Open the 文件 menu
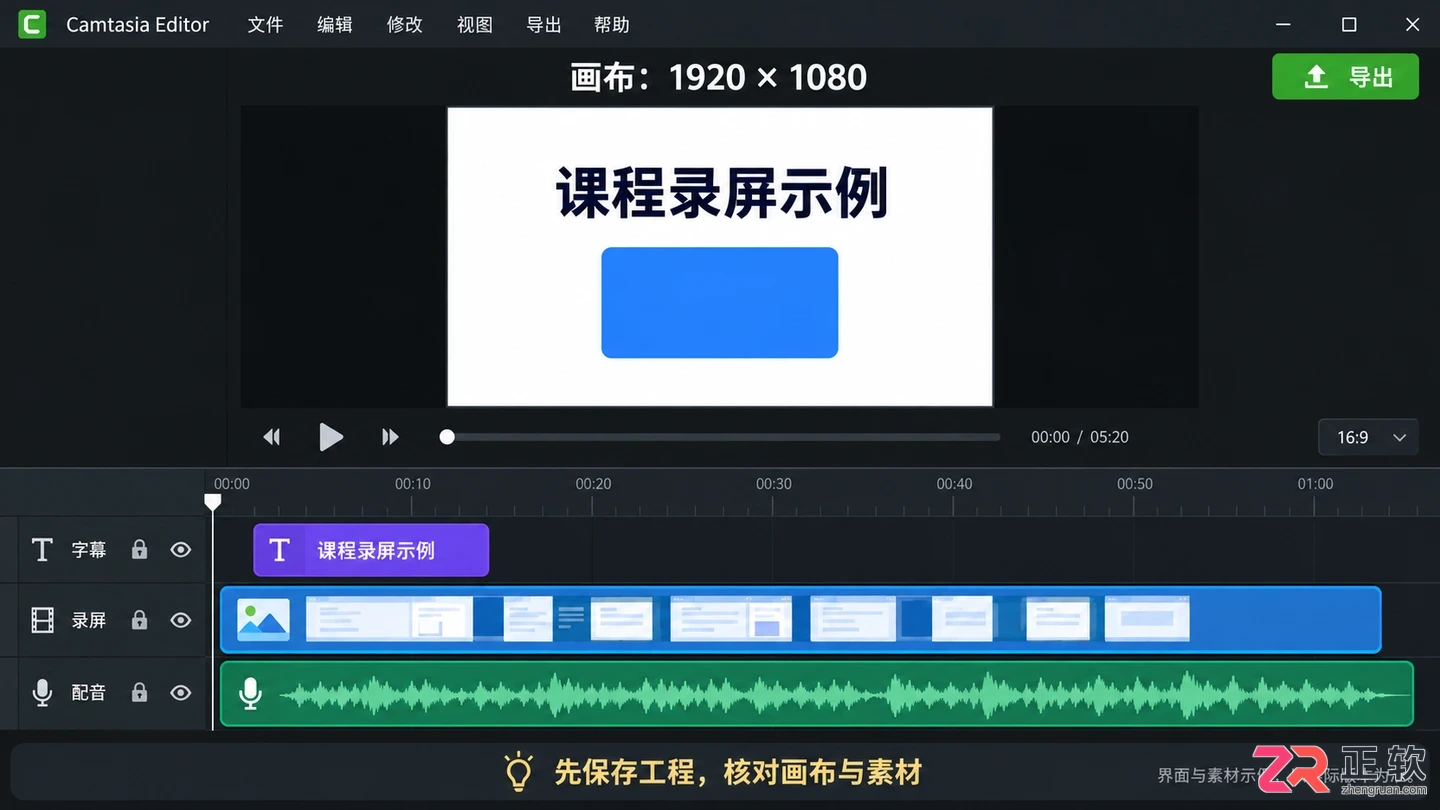The image size is (1440, 810). point(265,25)
